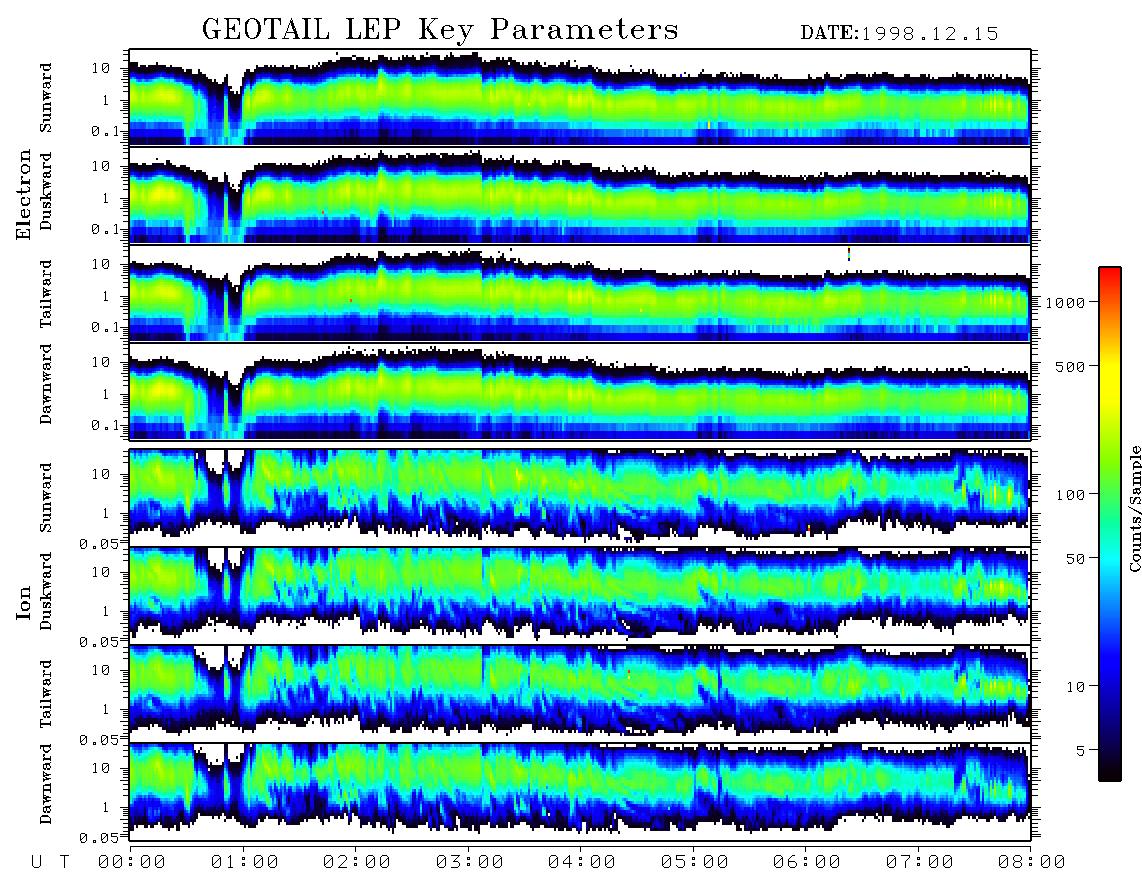Select the 00:00 time tick label
Viewport: 1142px width, 880px height.
click(x=132, y=863)
